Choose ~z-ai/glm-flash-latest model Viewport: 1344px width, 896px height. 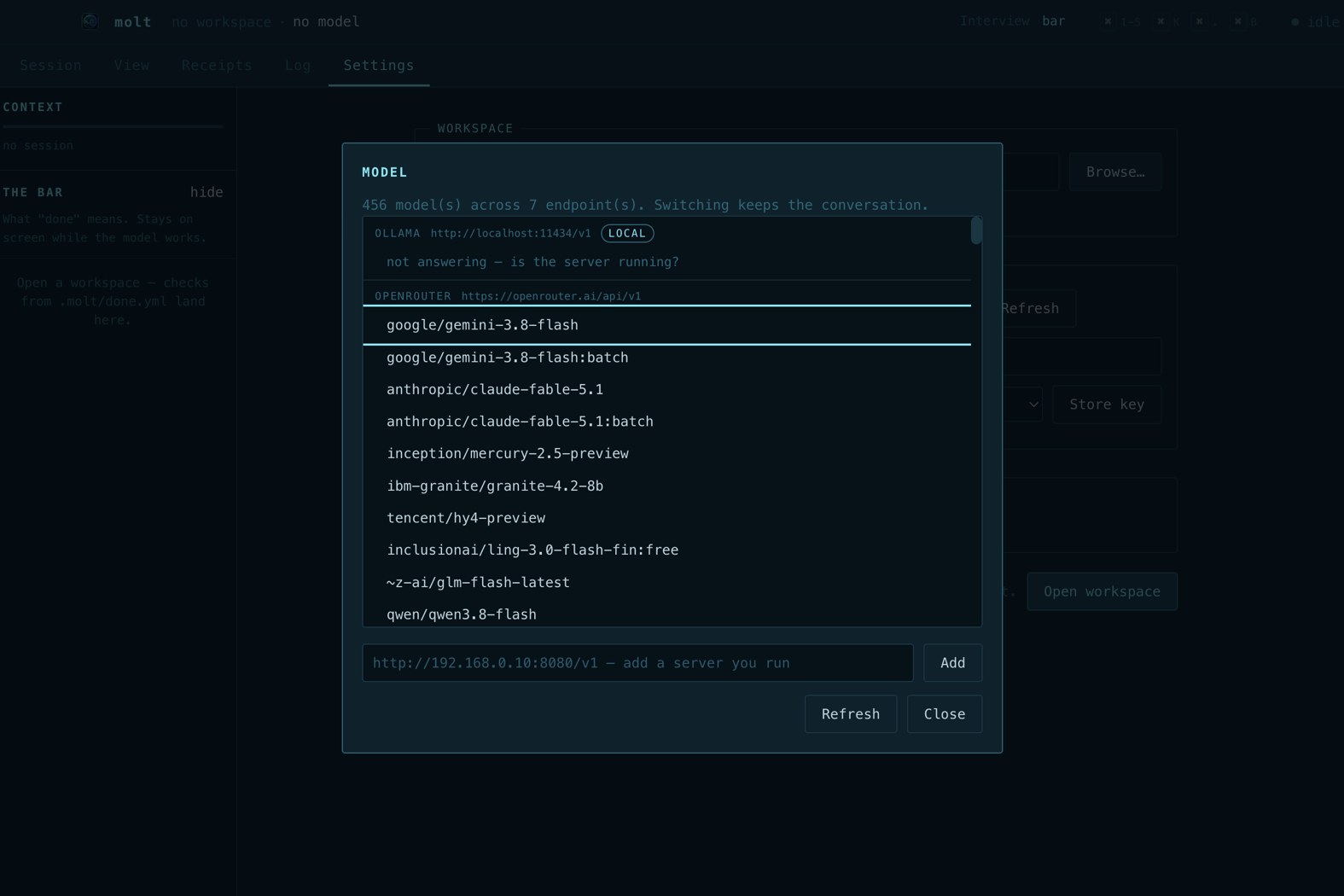click(x=666, y=583)
